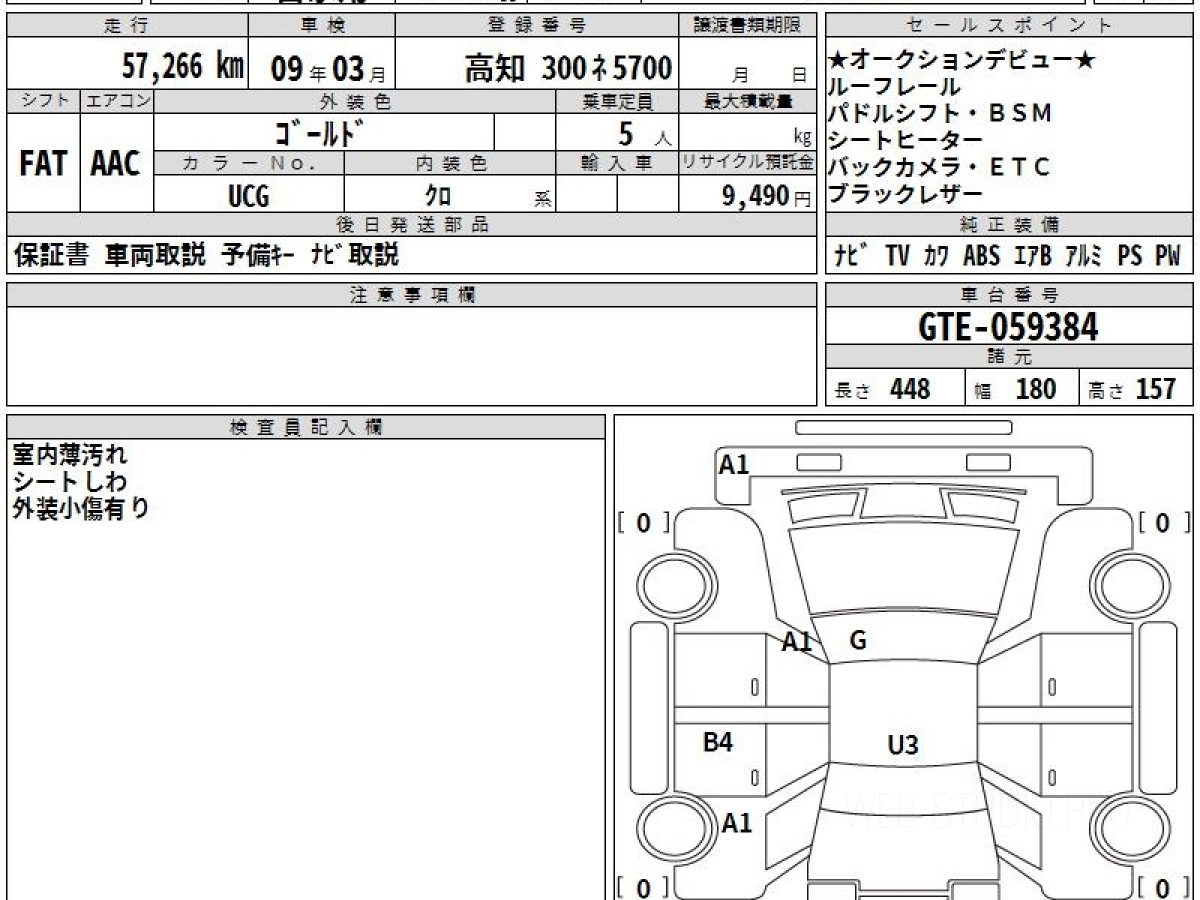This screenshot has height=900, width=1200.
Task: Click the mileage value 57,266 km
Action: (x=182, y=67)
